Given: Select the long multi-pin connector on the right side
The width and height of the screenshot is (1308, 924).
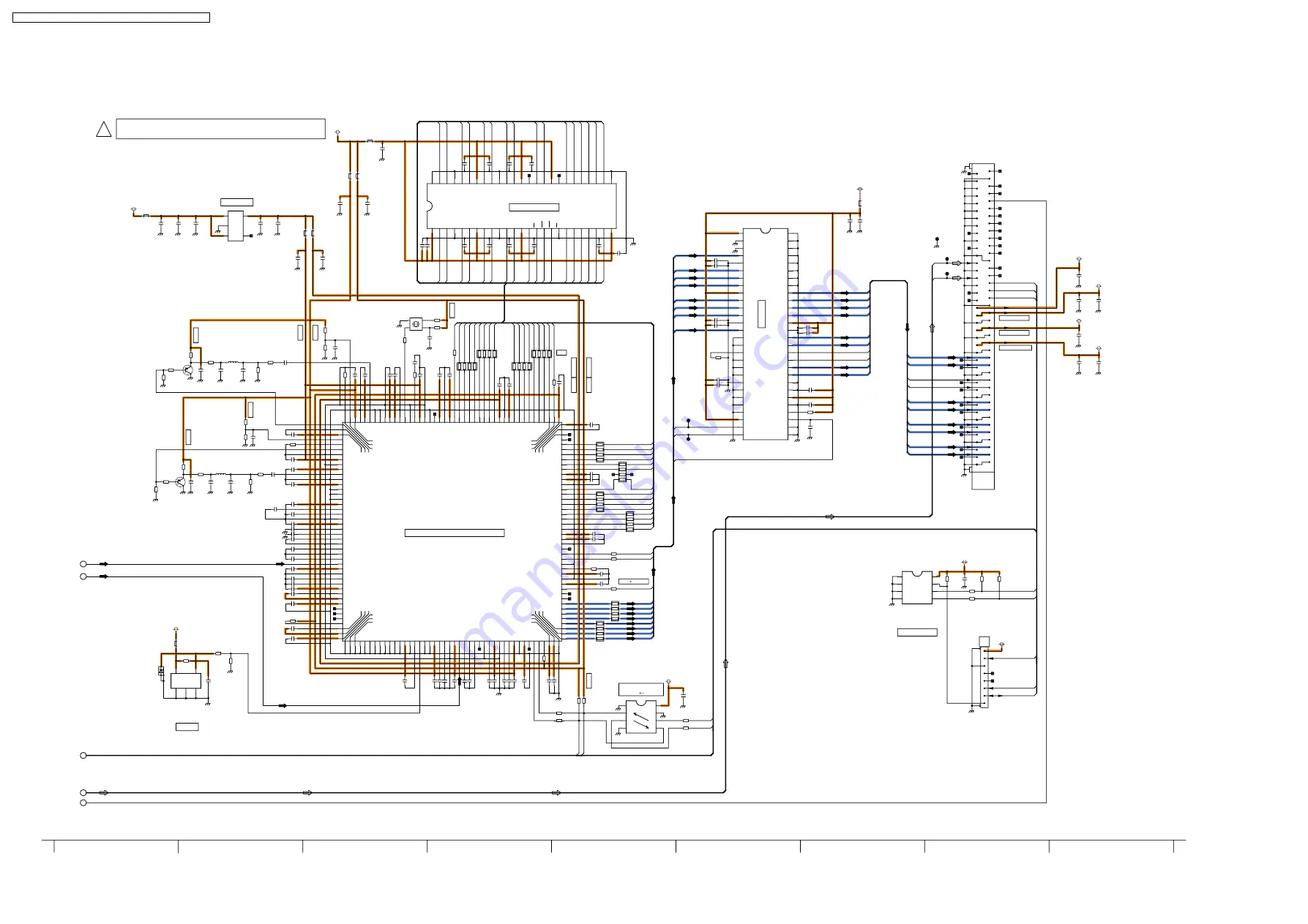Looking at the screenshot, I should tap(983, 326).
